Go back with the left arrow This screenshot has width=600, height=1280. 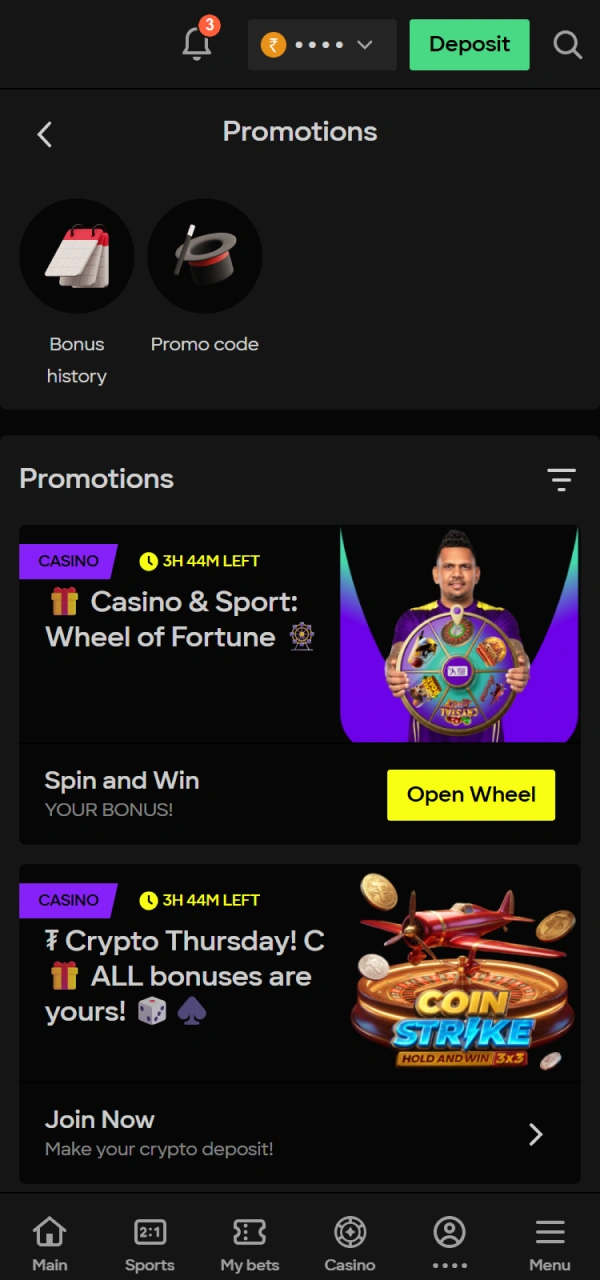[x=44, y=133]
